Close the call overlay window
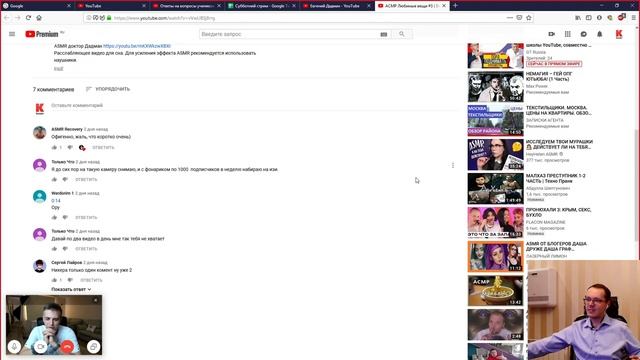640x360 pixels. tap(96, 300)
